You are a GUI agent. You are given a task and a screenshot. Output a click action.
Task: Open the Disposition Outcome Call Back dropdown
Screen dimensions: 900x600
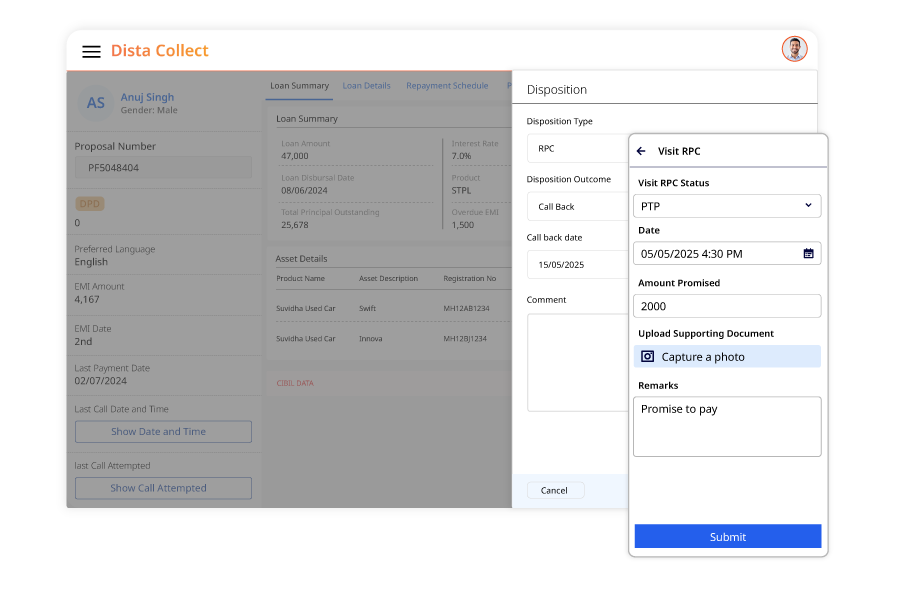coord(577,207)
